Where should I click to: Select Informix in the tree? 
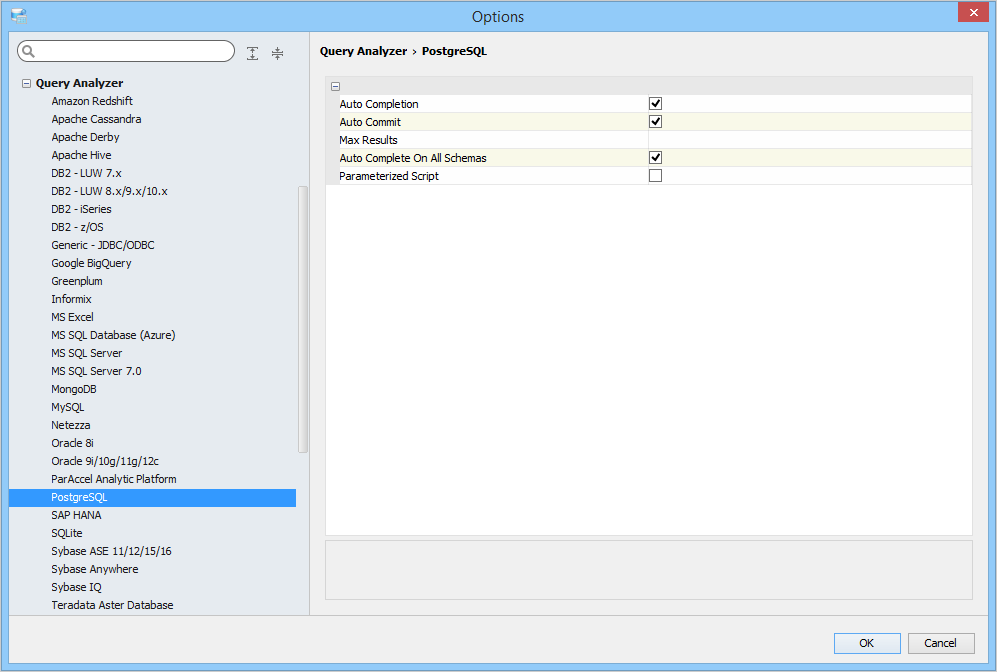coord(71,299)
